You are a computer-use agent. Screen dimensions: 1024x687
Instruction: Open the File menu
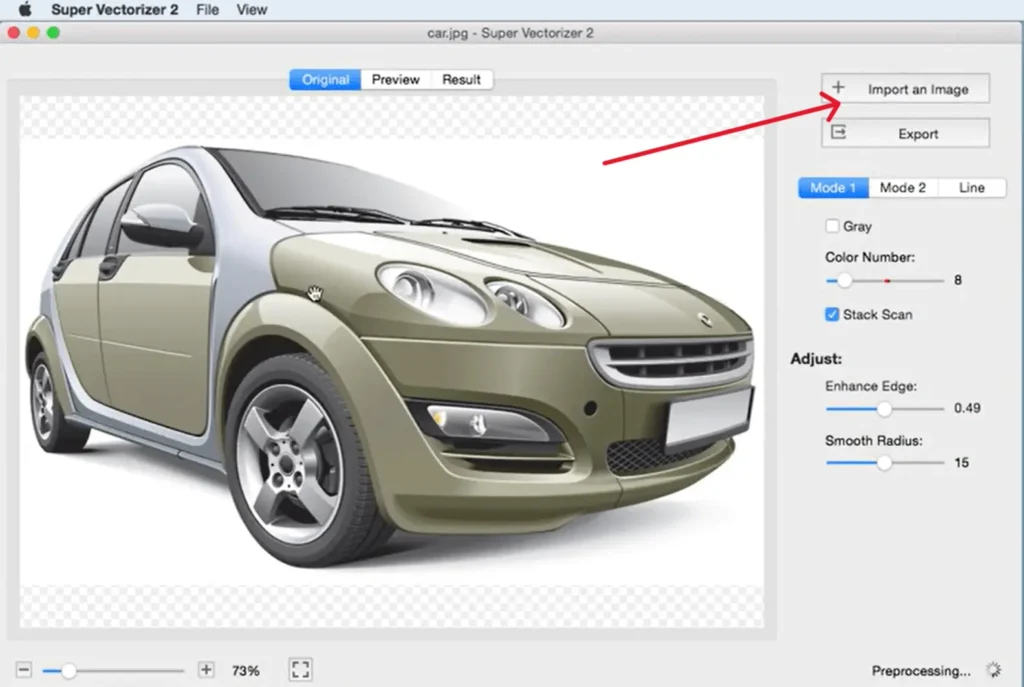(207, 9)
